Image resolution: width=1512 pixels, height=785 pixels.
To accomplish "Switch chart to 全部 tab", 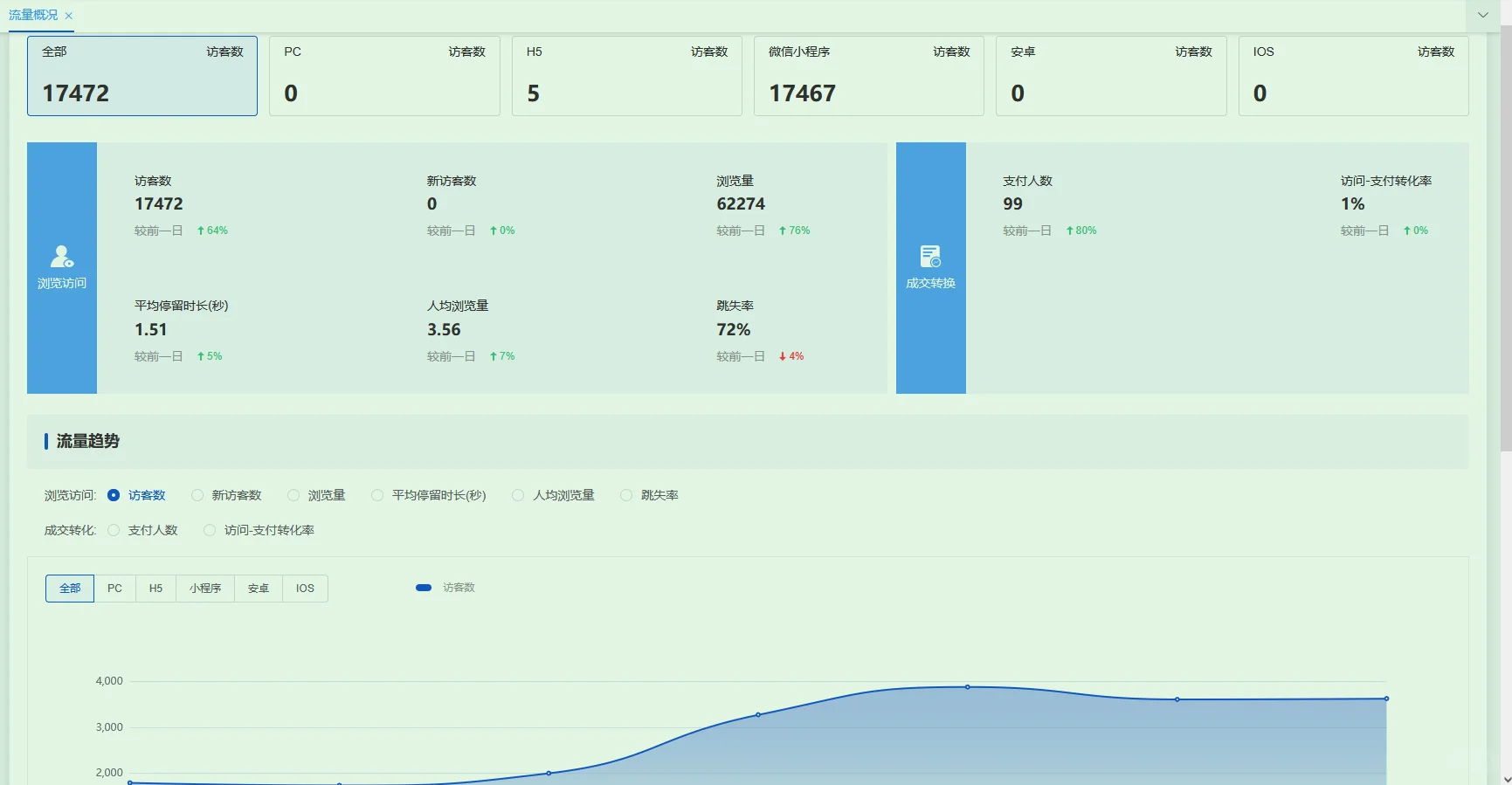I will [x=70, y=589].
